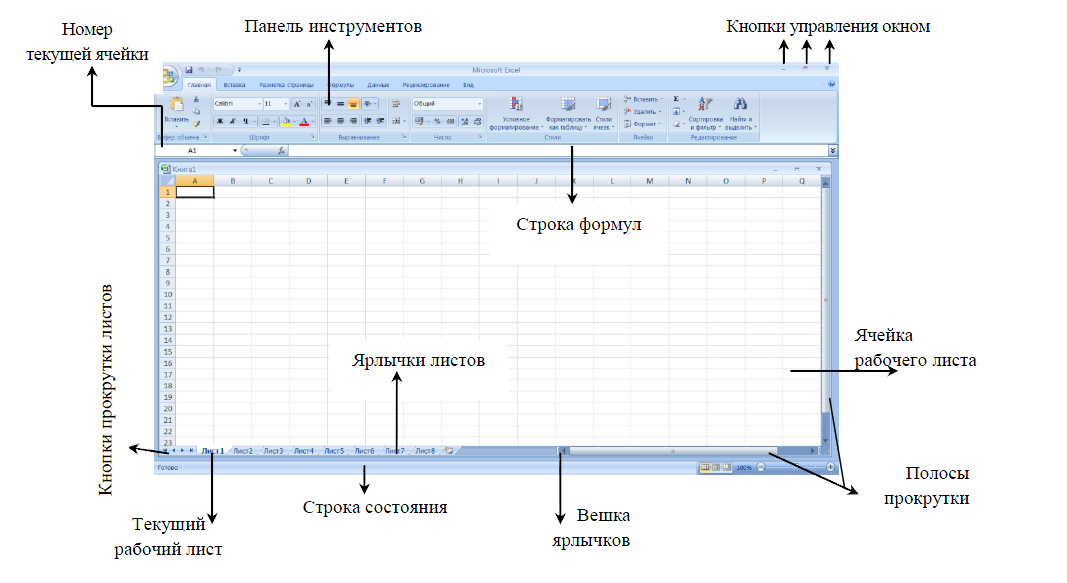Open the Insert Function fx button
The image size is (1067, 583).
point(281,151)
